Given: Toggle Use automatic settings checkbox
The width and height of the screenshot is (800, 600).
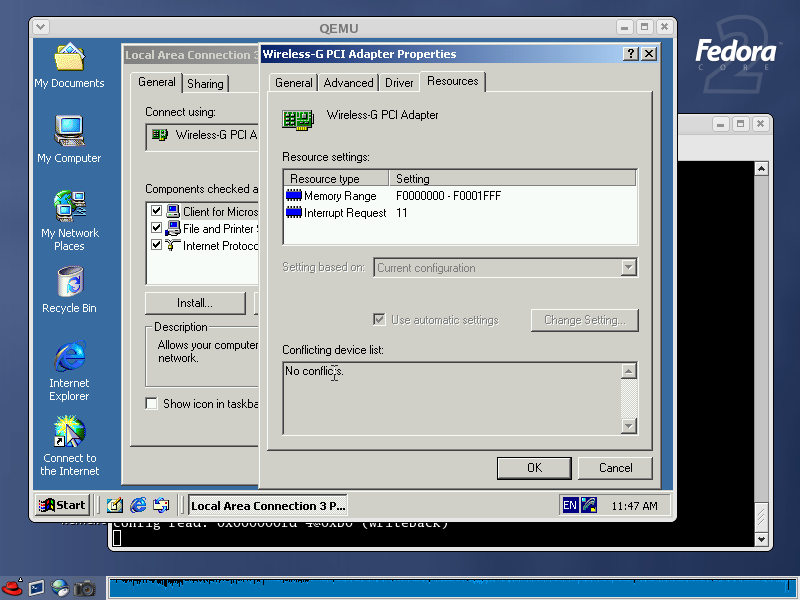Looking at the screenshot, I should 379,320.
